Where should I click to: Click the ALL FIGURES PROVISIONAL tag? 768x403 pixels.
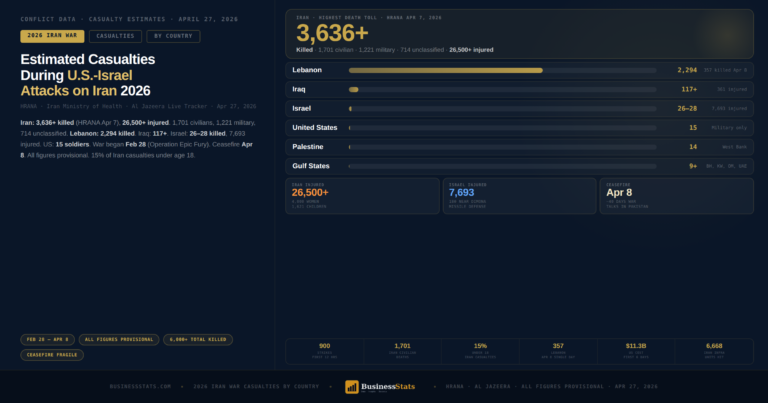[x=119, y=339]
